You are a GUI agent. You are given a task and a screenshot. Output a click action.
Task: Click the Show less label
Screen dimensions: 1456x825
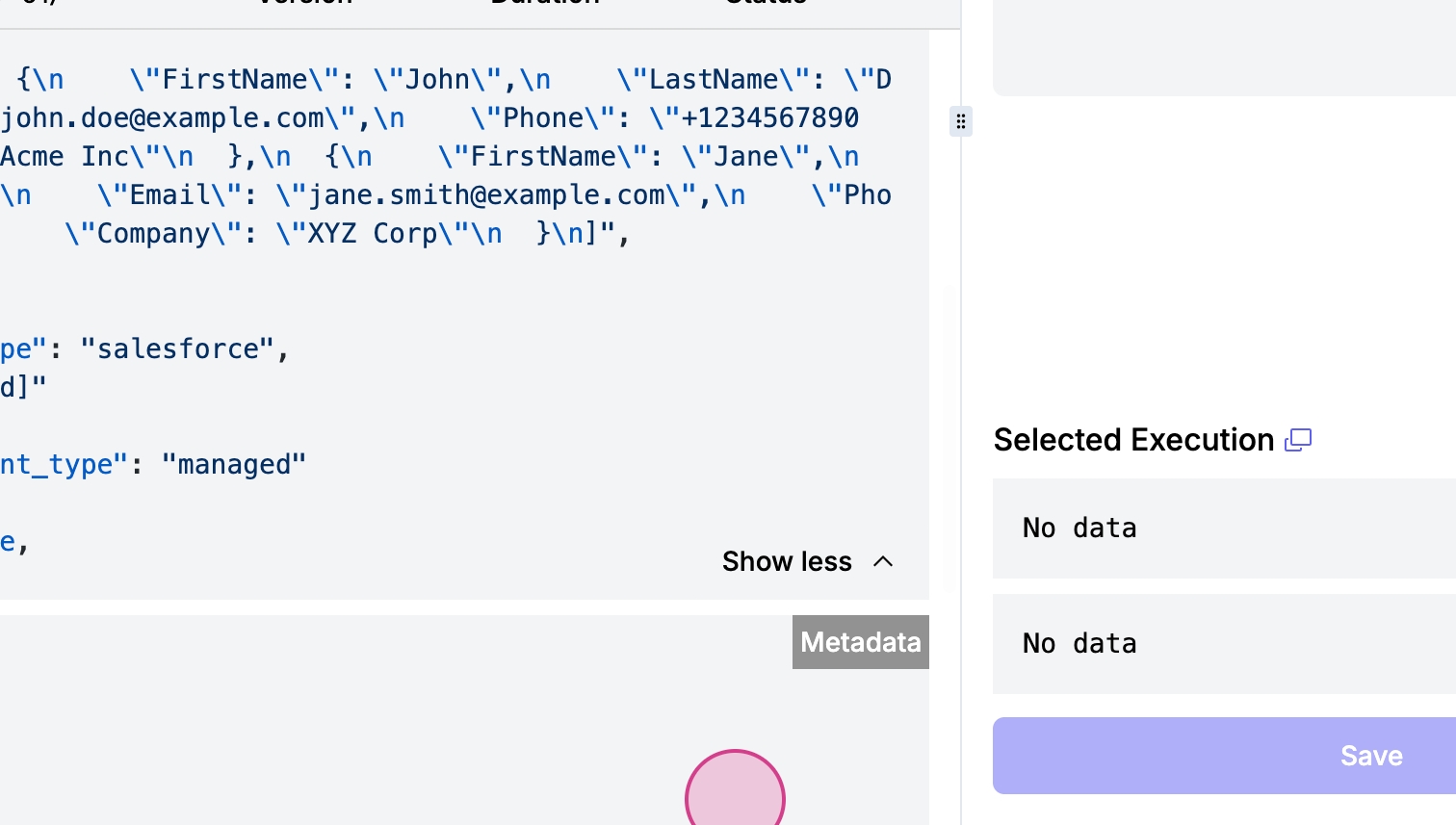click(787, 561)
